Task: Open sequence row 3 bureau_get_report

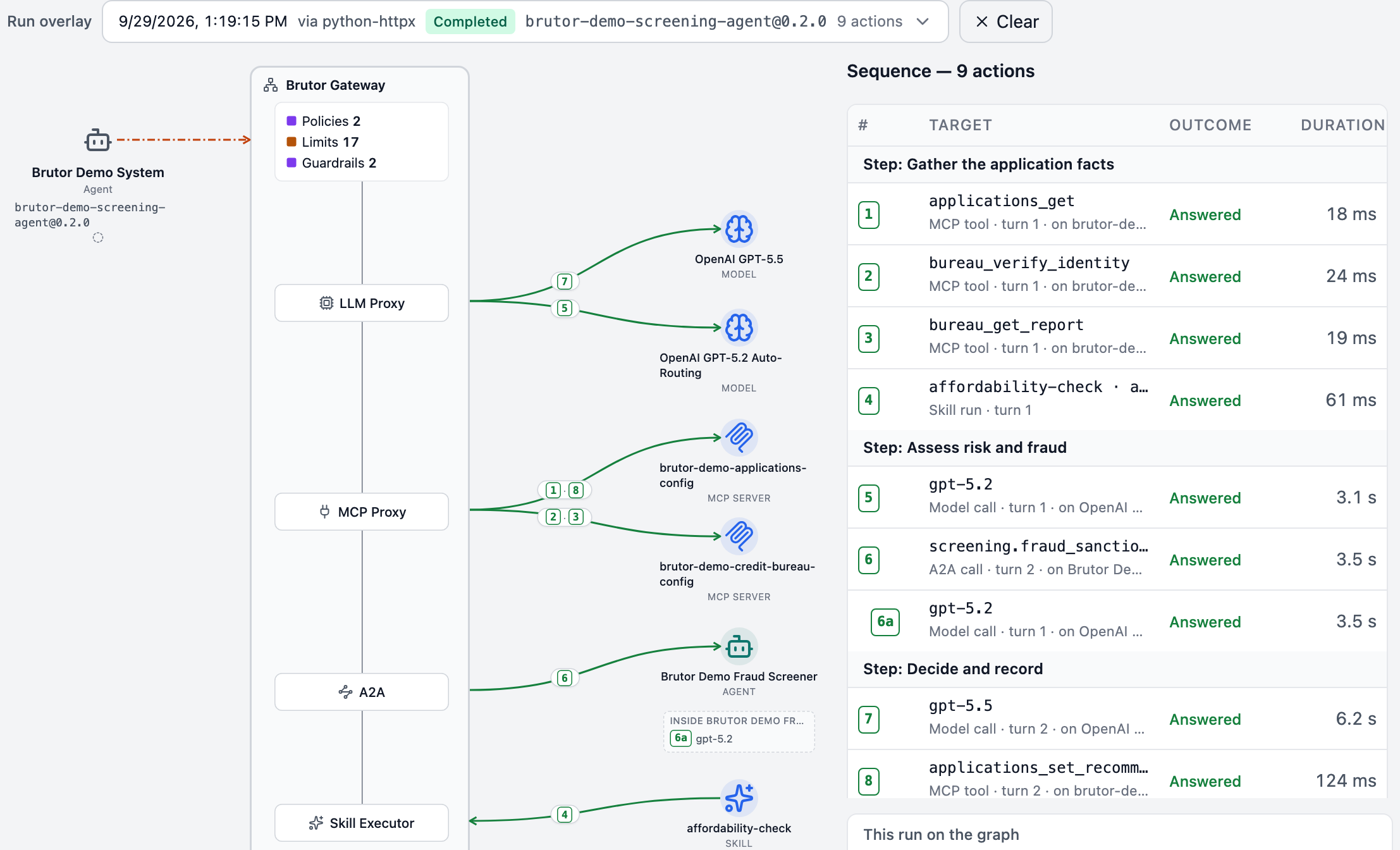Action: (1117, 338)
